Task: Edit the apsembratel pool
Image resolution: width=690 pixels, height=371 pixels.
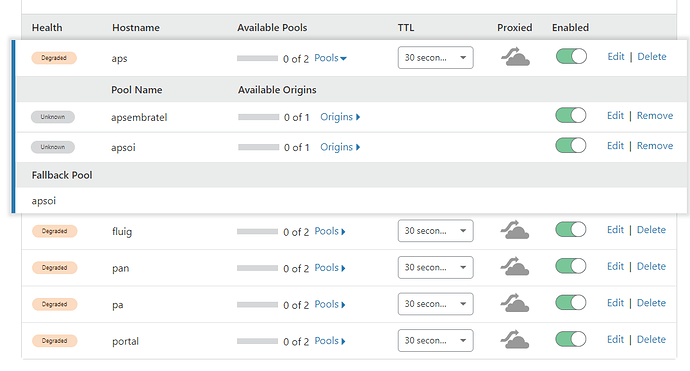Action: tap(615, 116)
